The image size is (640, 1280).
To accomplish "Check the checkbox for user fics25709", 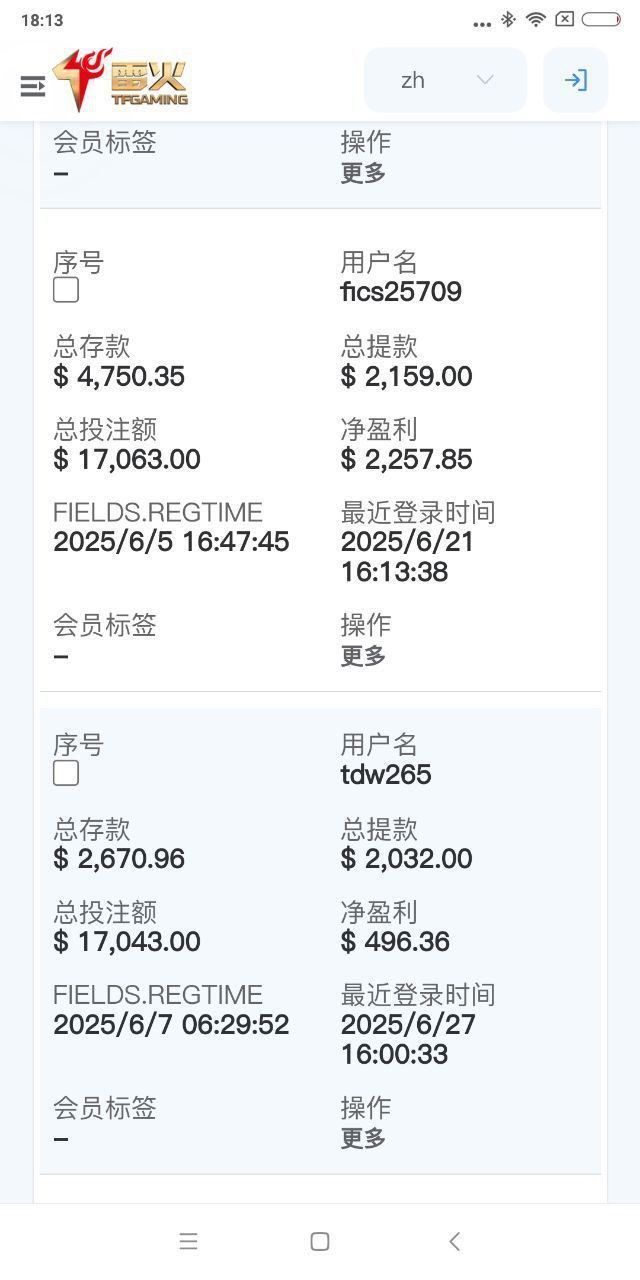I will pyautogui.click(x=66, y=290).
